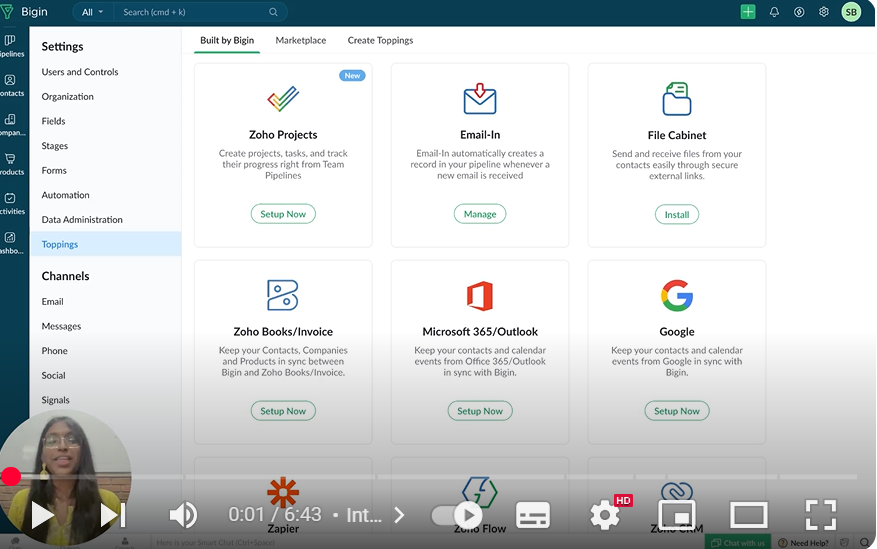The width and height of the screenshot is (877, 549).
Task: Open the Create Toppings tab
Action: 380,40
